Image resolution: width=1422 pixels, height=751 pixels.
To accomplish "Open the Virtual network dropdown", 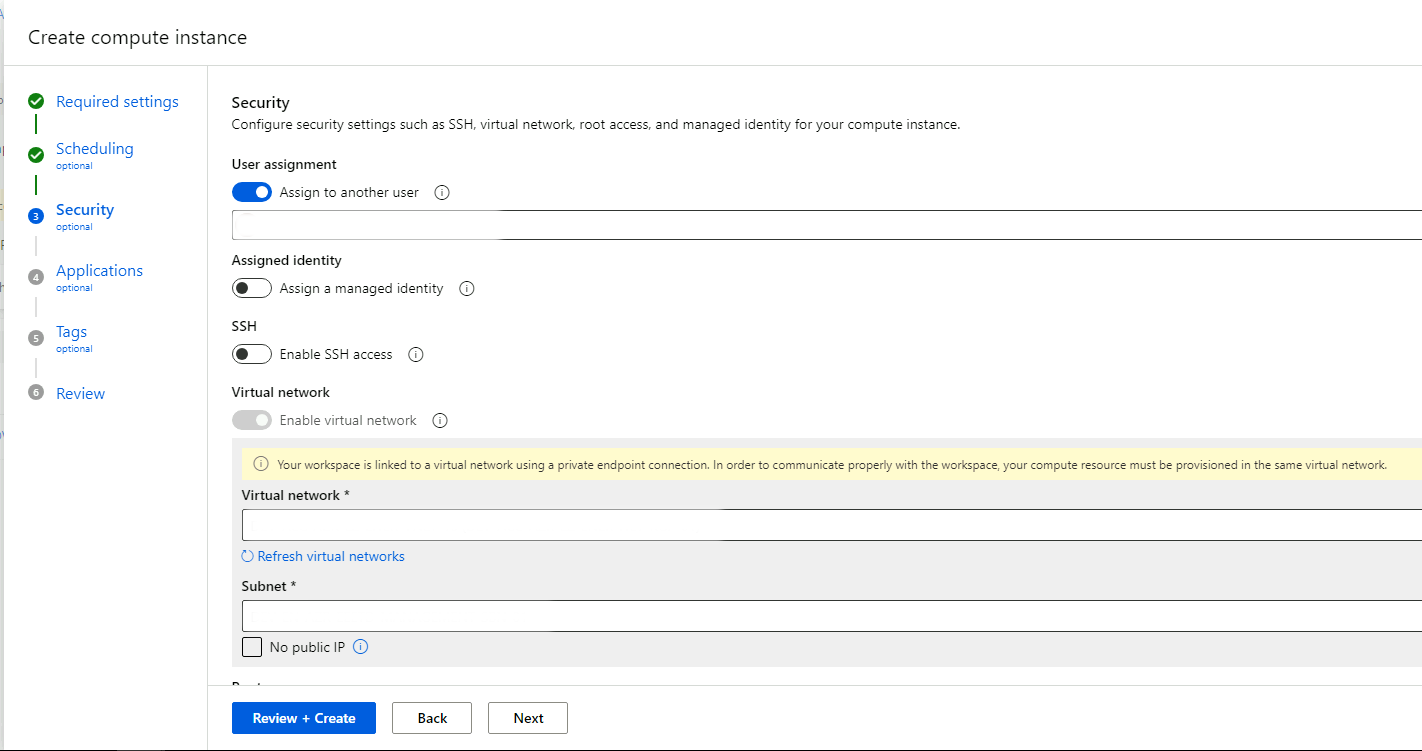I will (830, 525).
